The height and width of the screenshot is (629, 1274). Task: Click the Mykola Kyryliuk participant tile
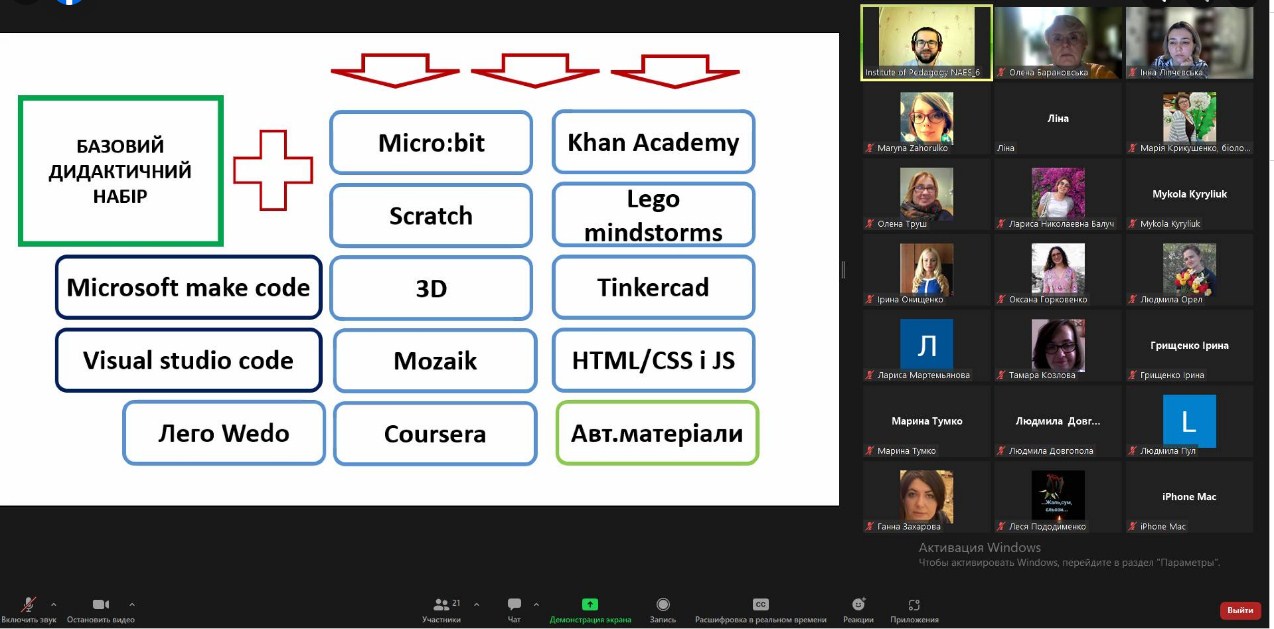pos(1188,194)
